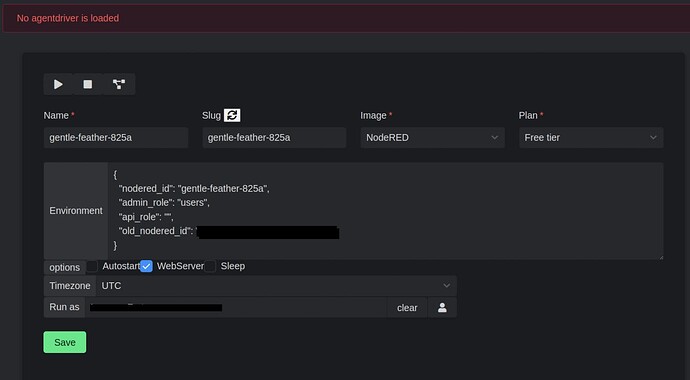Select user with the person icon

pyautogui.click(x=442, y=307)
